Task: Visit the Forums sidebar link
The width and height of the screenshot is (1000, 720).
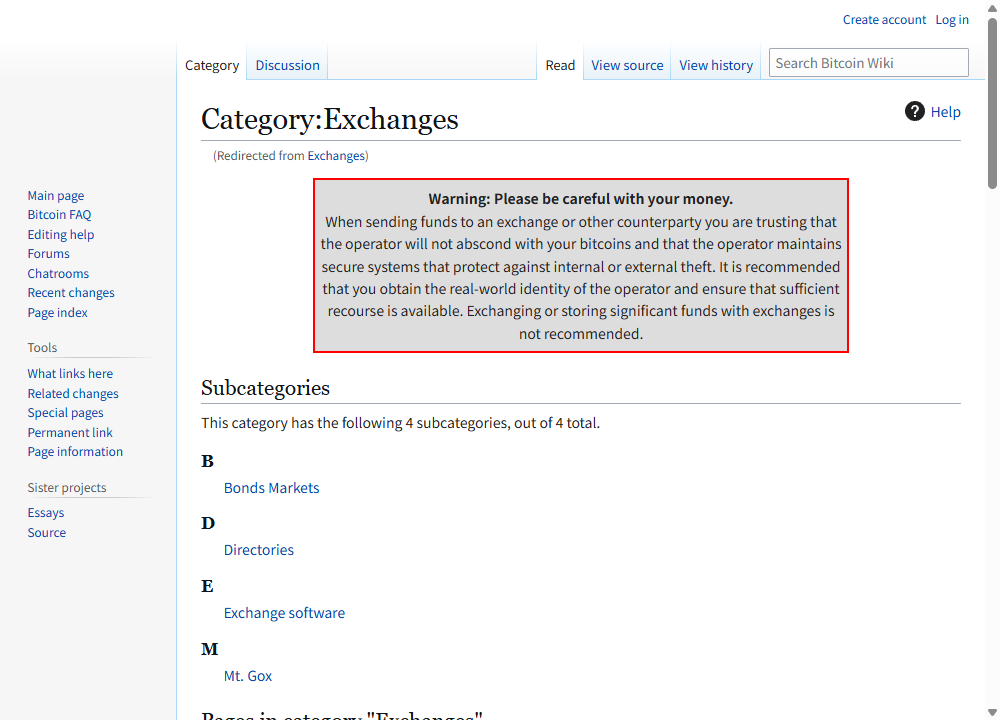Action: 48,254
